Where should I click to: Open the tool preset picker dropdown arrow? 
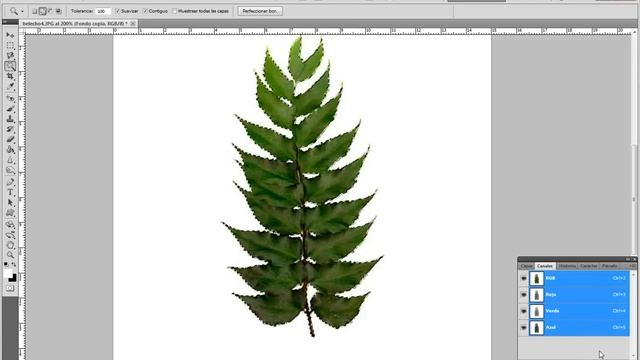[22, 11]
